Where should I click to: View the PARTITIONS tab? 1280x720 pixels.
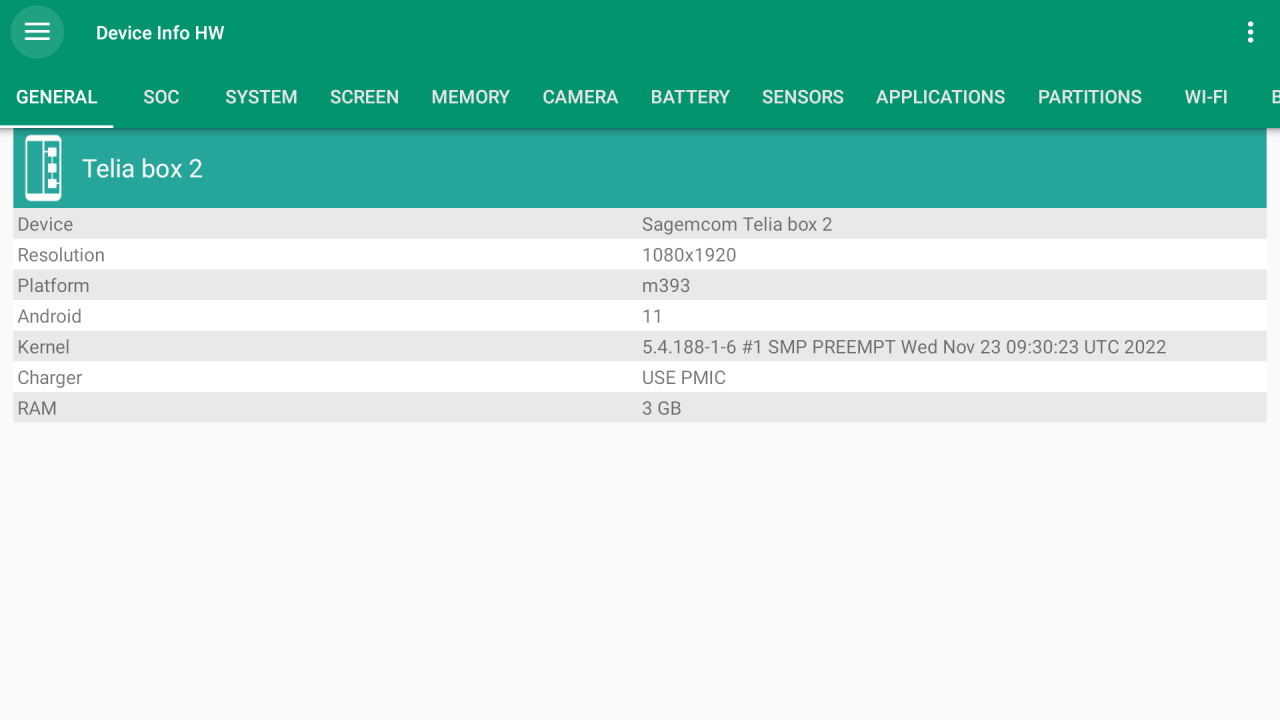[x=1090, y=97]
